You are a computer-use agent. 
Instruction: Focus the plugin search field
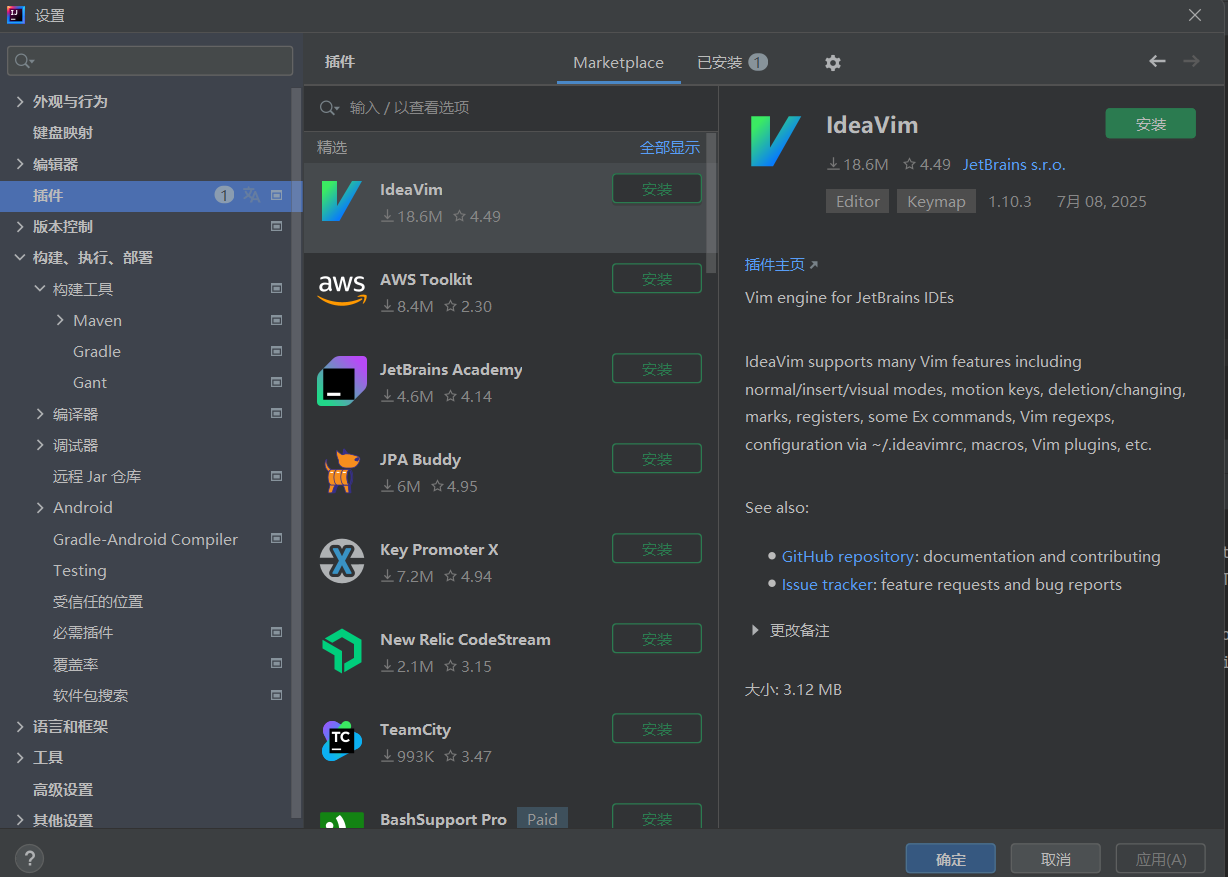[x=510, y=107]
